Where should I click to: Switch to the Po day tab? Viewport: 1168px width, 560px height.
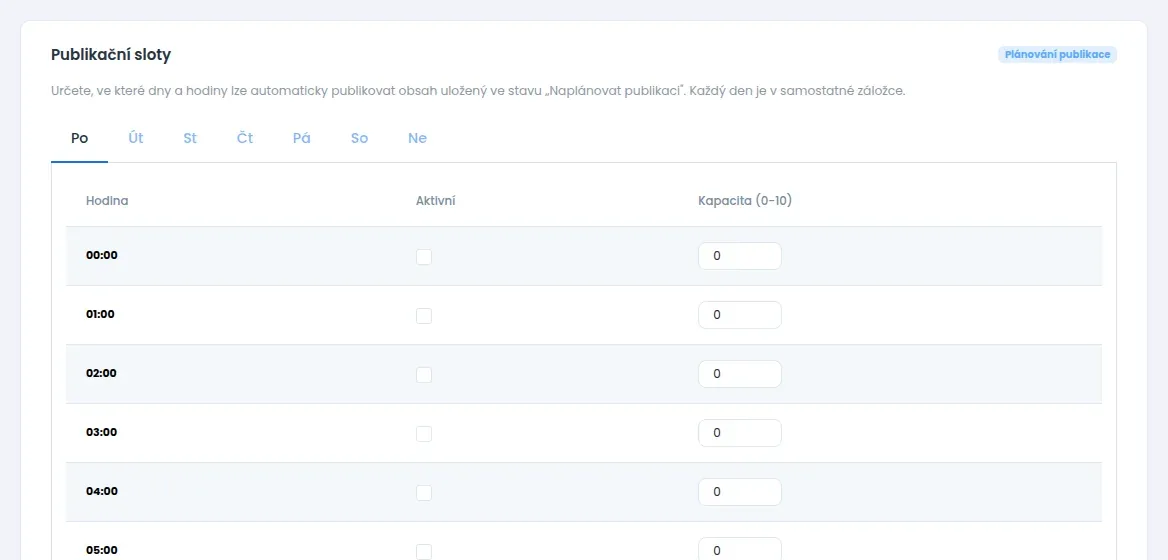point(80,139)
